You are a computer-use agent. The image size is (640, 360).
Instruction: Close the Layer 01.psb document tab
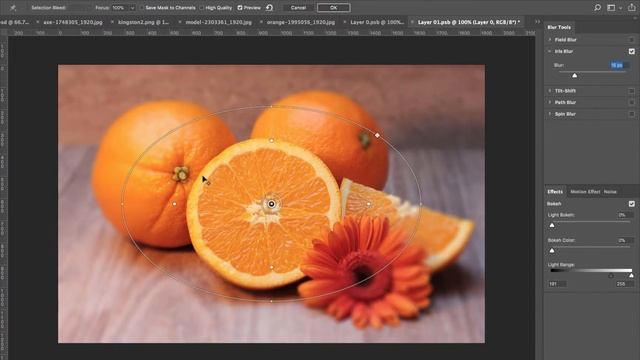click(x=412, y=22)
